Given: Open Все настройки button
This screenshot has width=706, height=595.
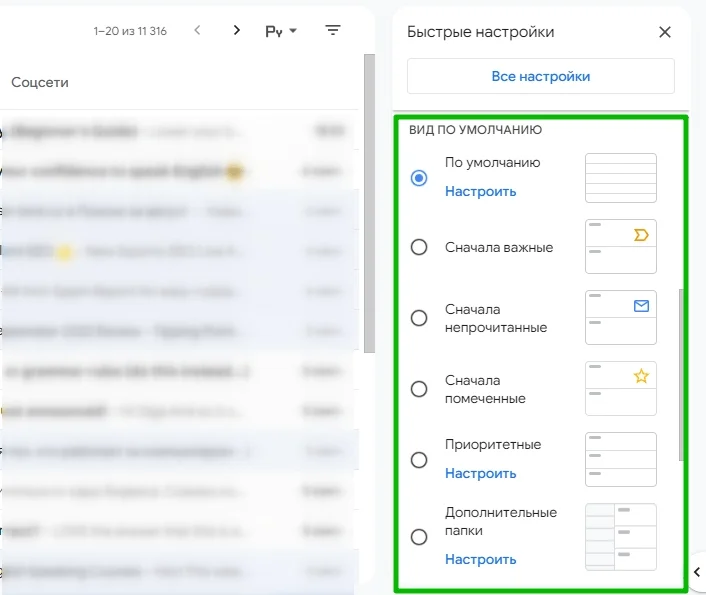Looking at the screenshot, I should click(540, 76).
